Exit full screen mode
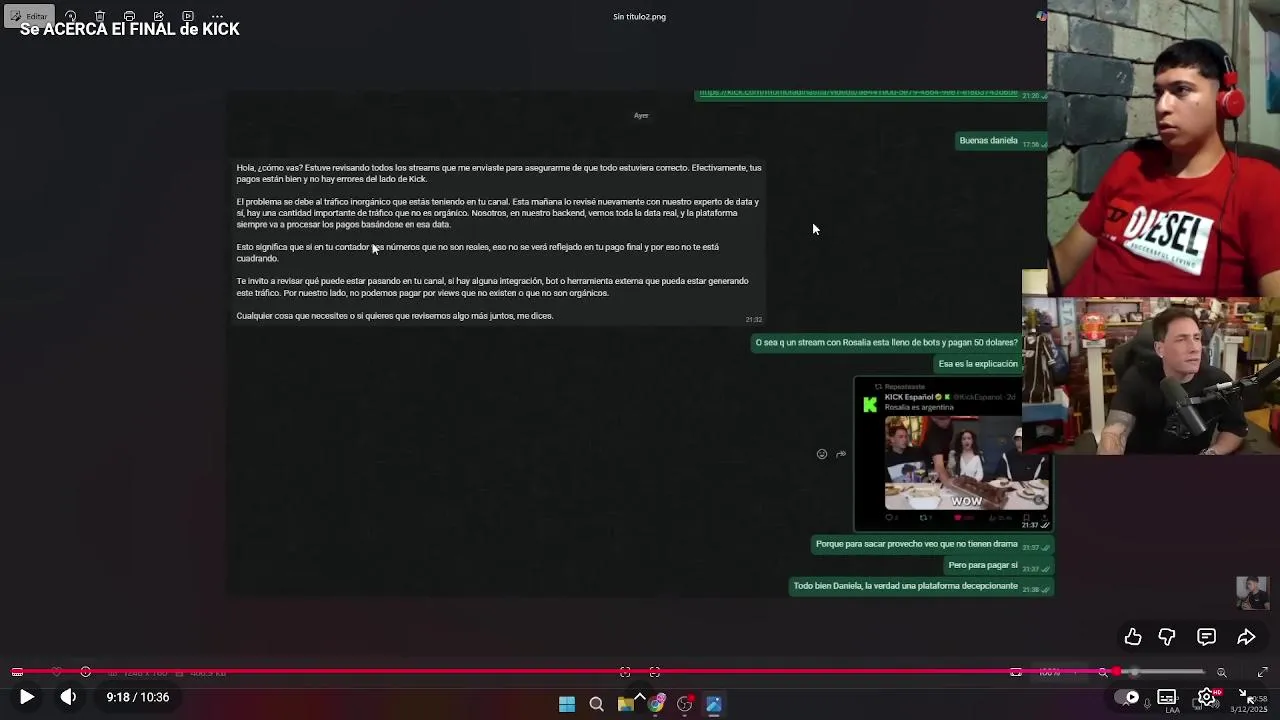Screen dimensions: 1280x720 (1246, 696)
